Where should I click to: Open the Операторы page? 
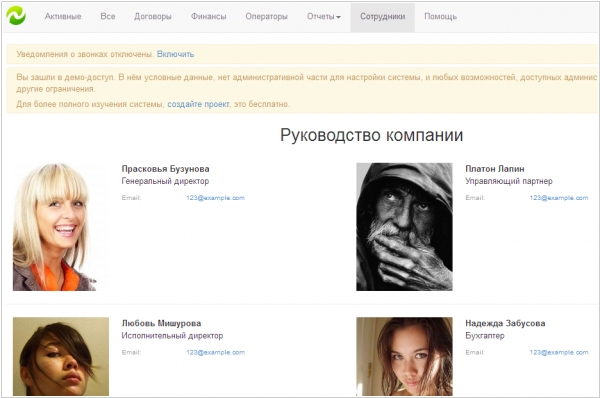pyautogui.click(x=266, y=16)
